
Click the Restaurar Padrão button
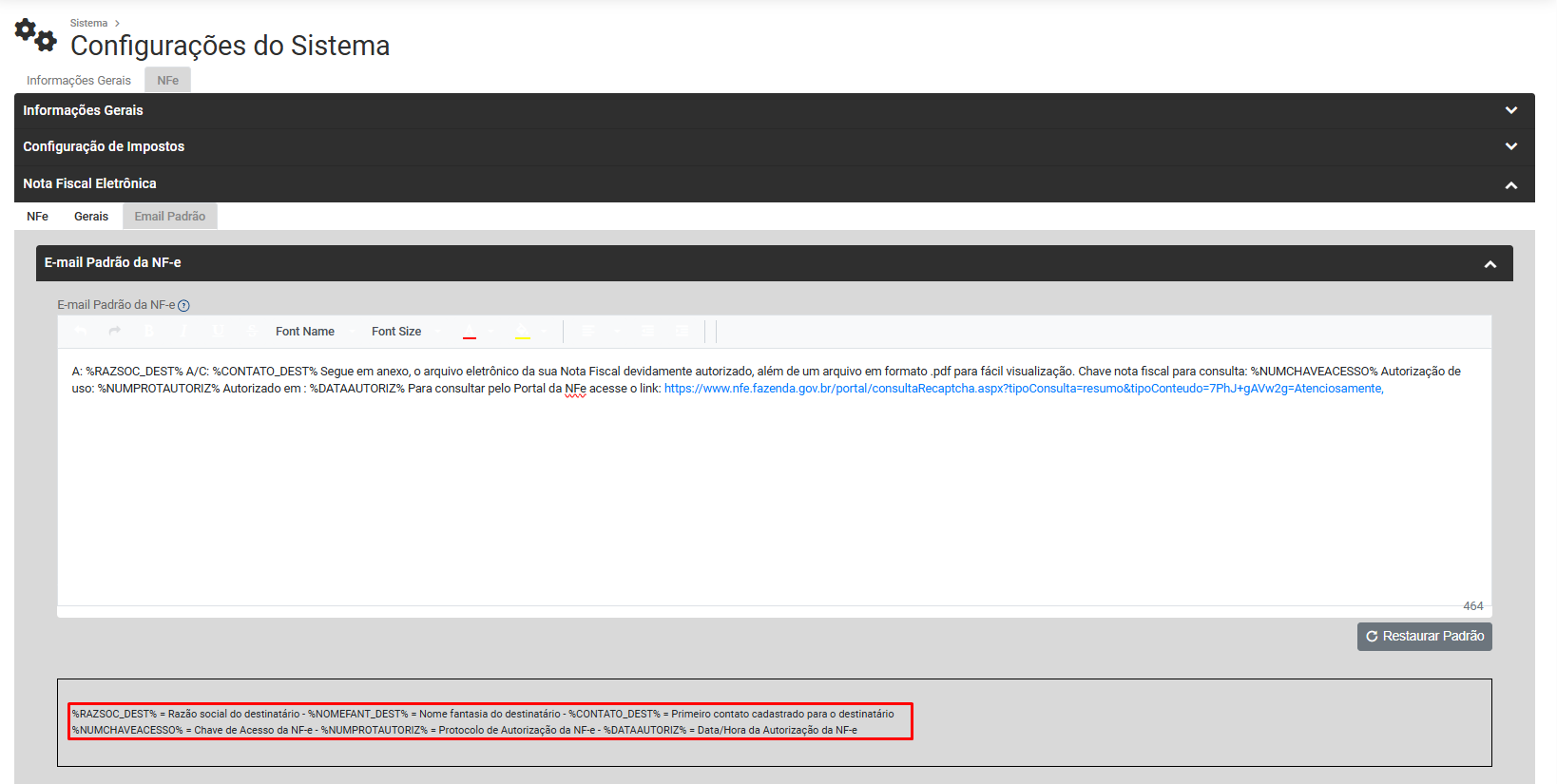pos(1424,637)
